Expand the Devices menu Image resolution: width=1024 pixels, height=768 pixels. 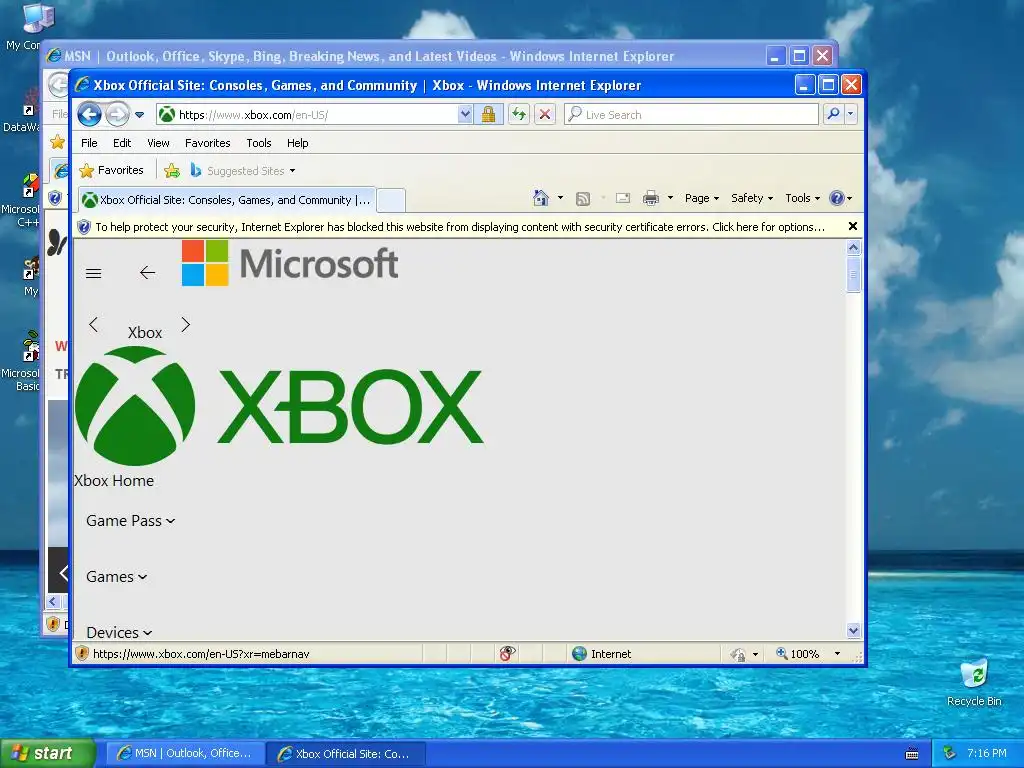[119, 632]
